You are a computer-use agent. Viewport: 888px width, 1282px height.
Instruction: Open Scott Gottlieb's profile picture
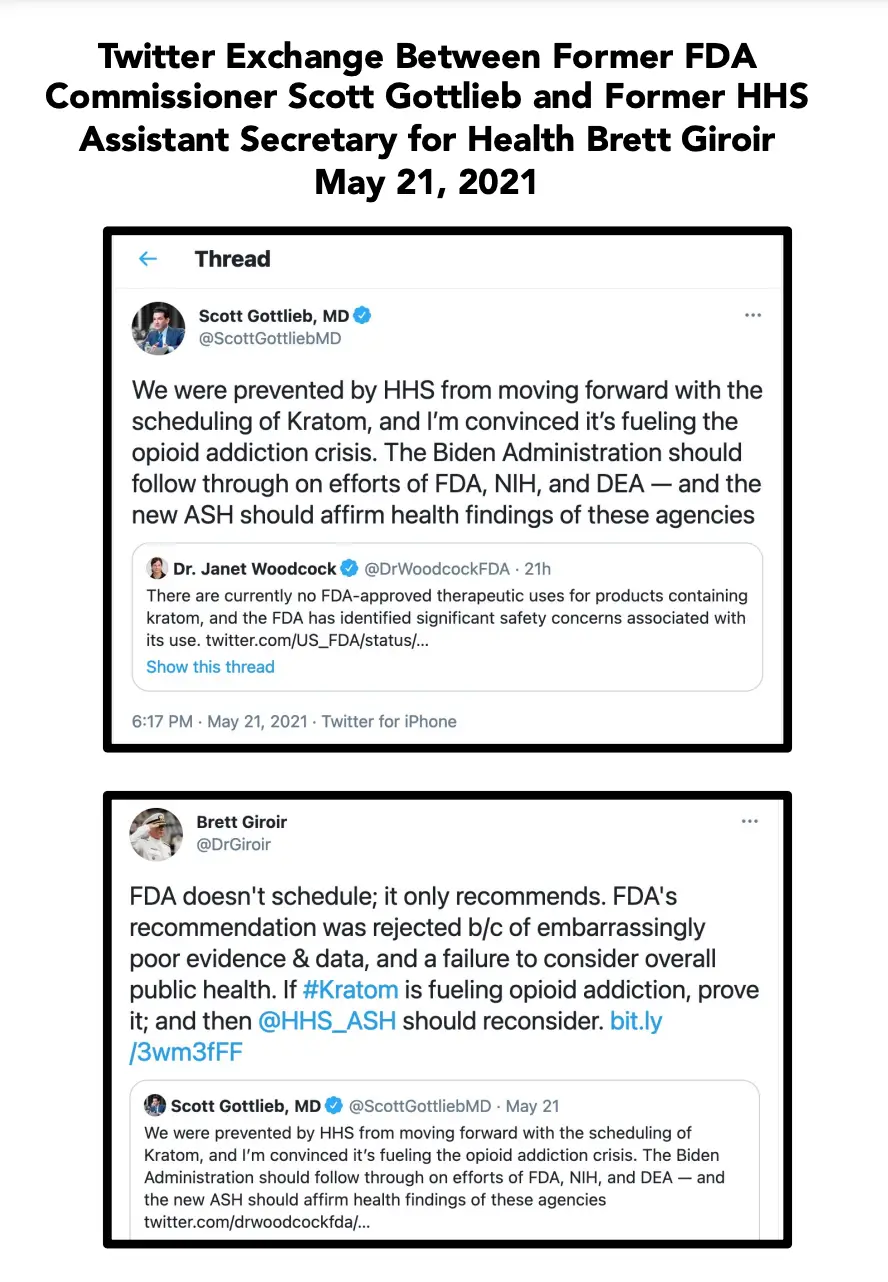[x=157, y=327]
